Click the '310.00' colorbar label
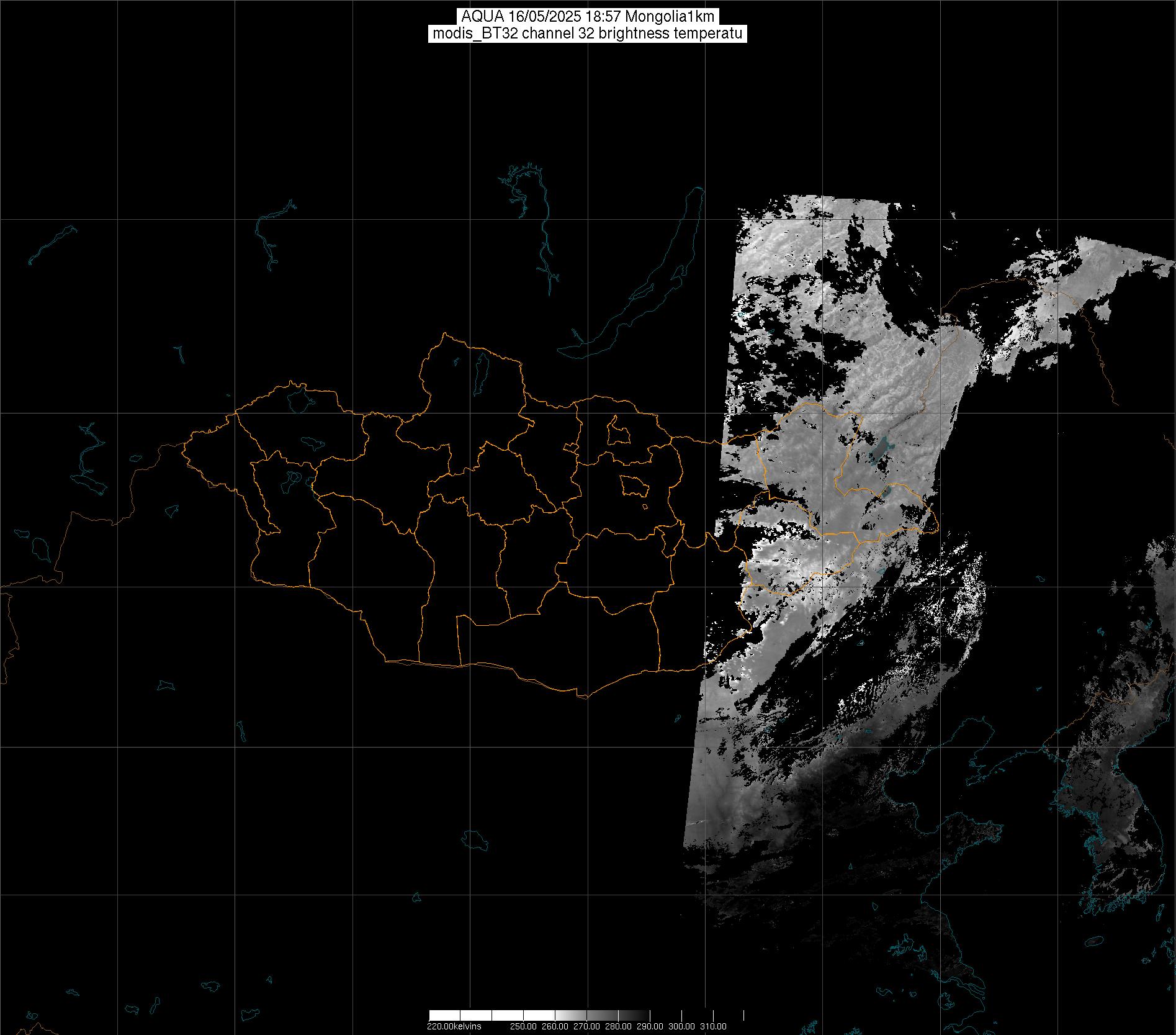 [713, 1026]
